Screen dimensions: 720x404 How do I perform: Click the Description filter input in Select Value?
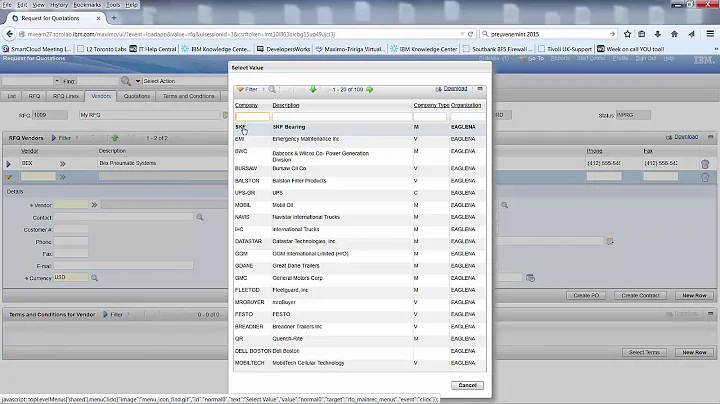tap(342, 117)
